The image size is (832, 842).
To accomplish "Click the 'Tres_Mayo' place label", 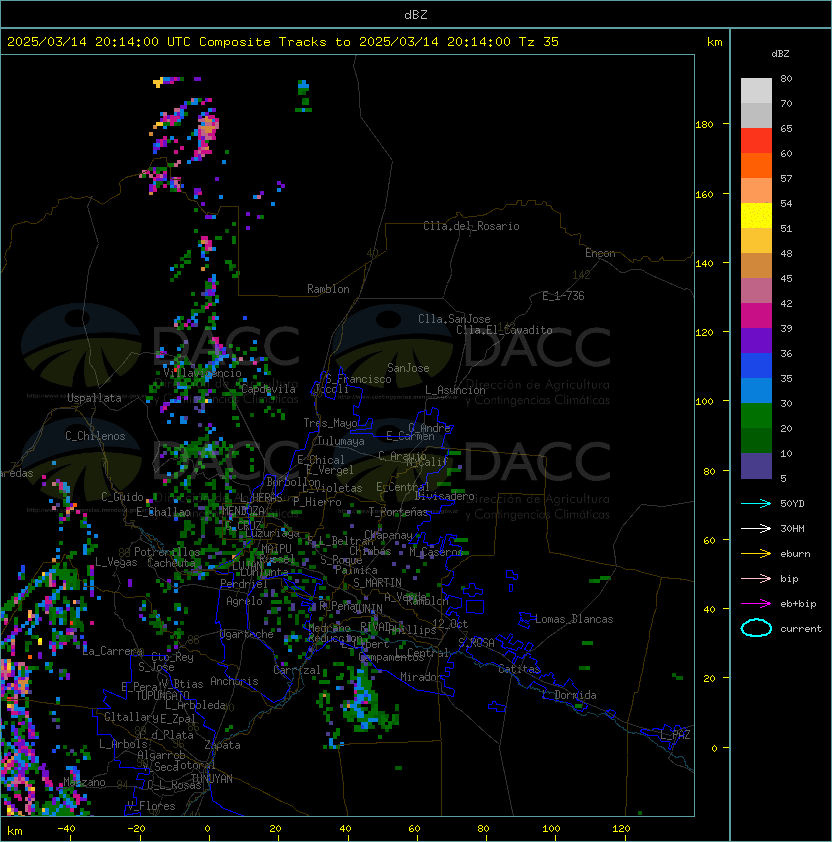I will (330, 423).
